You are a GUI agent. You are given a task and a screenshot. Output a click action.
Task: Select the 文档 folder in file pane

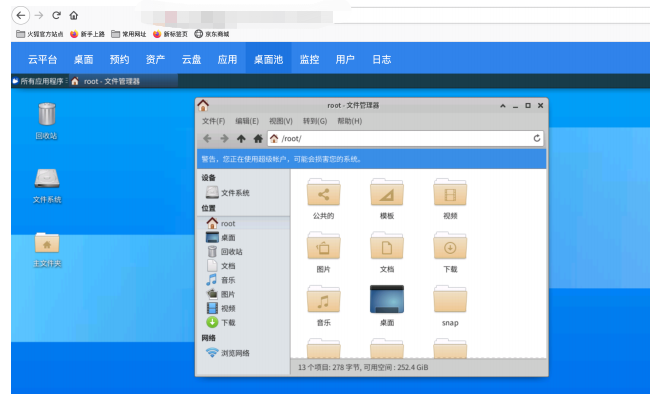click(387, 246)
